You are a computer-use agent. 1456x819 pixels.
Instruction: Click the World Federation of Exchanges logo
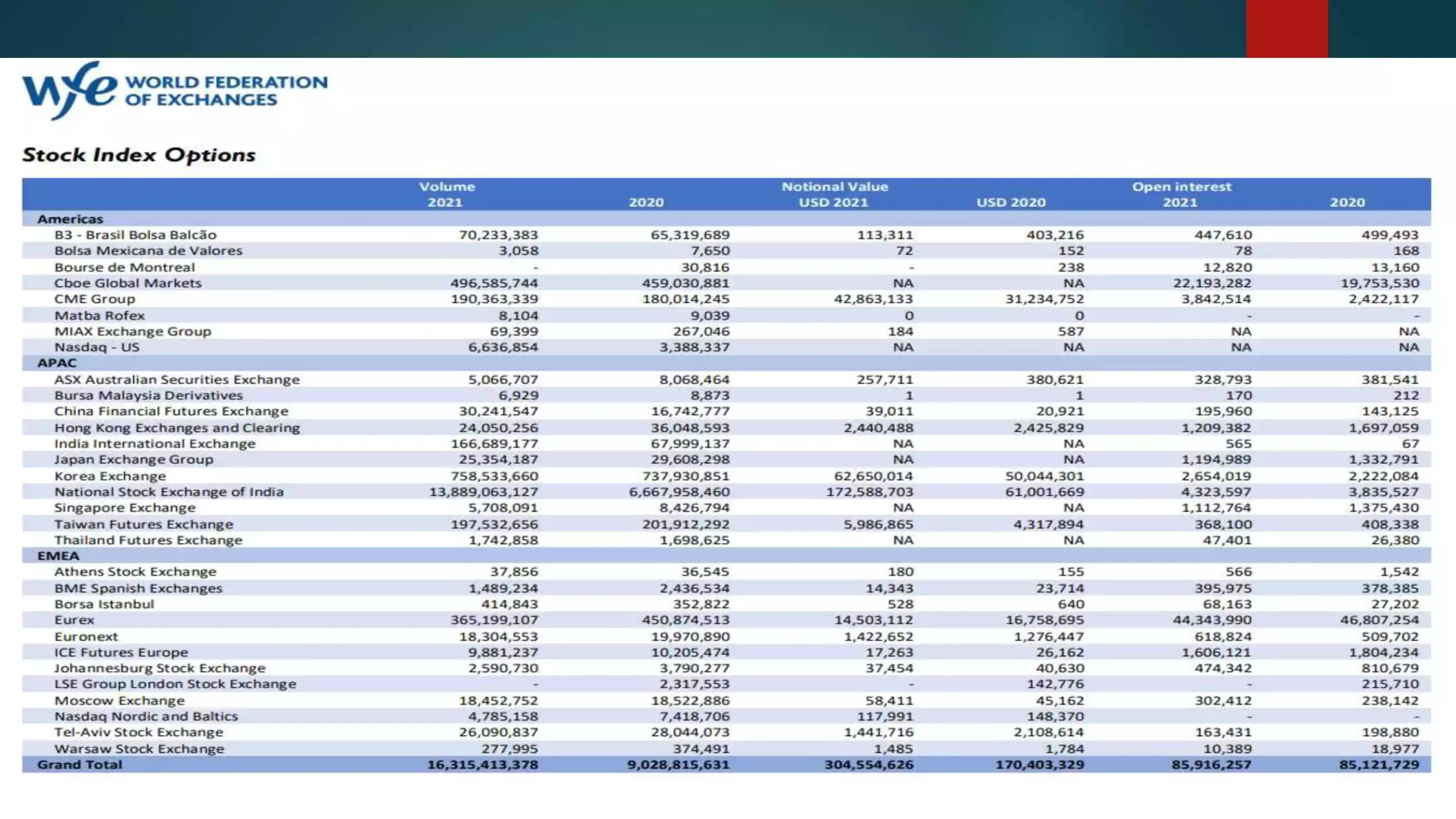pyautogui.click(x=175, y=91)
